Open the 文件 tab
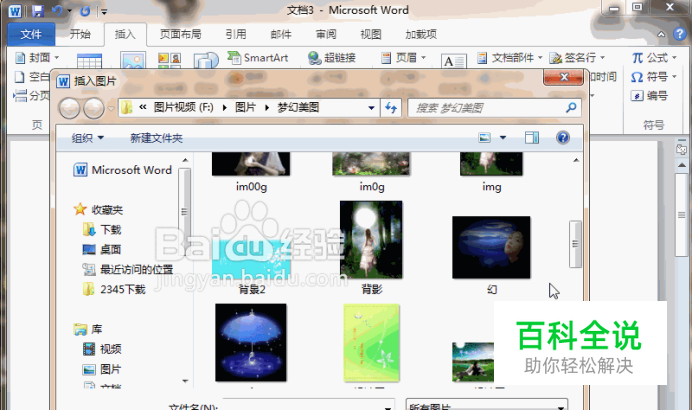 (31, 34)
